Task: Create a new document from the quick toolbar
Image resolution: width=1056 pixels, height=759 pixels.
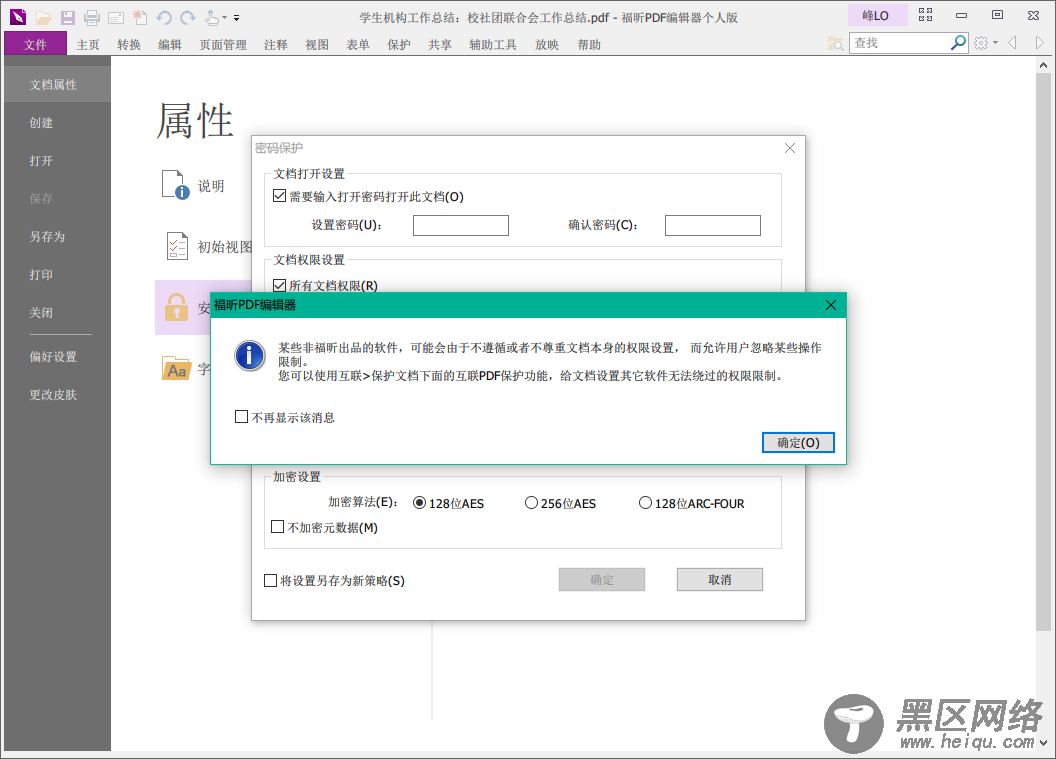Action: (x=140, y=18)
